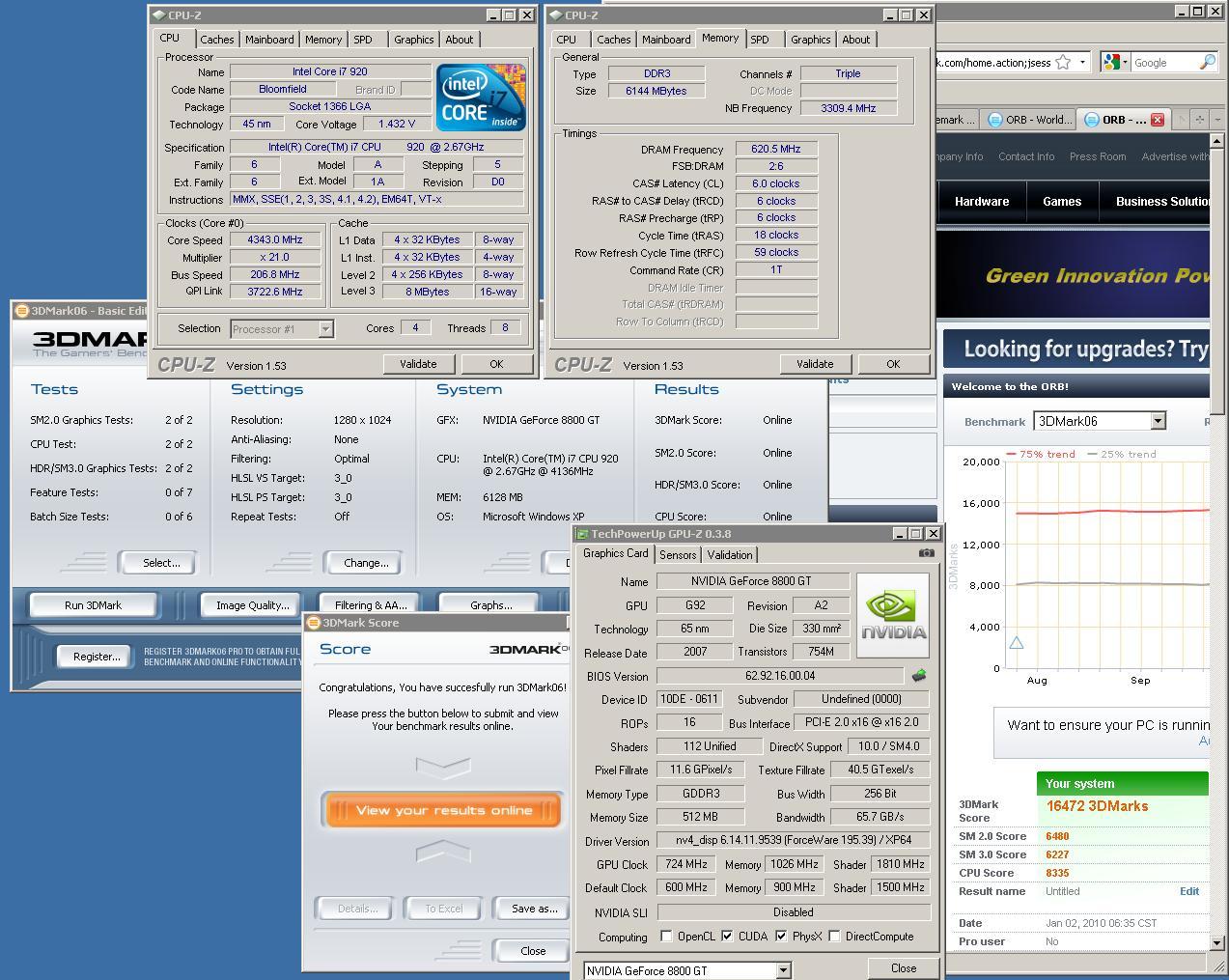Click Press Room link on web page

click(1098, 156)
